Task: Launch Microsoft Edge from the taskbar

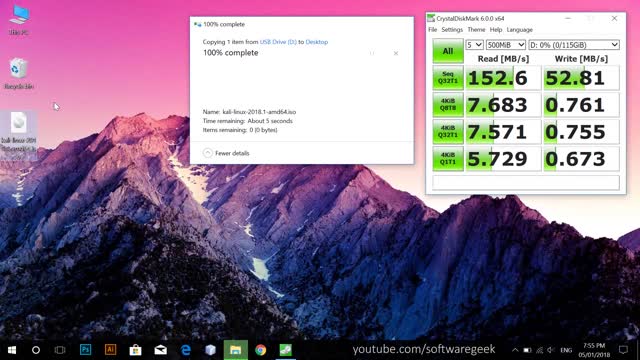Action: click(186, 350)
